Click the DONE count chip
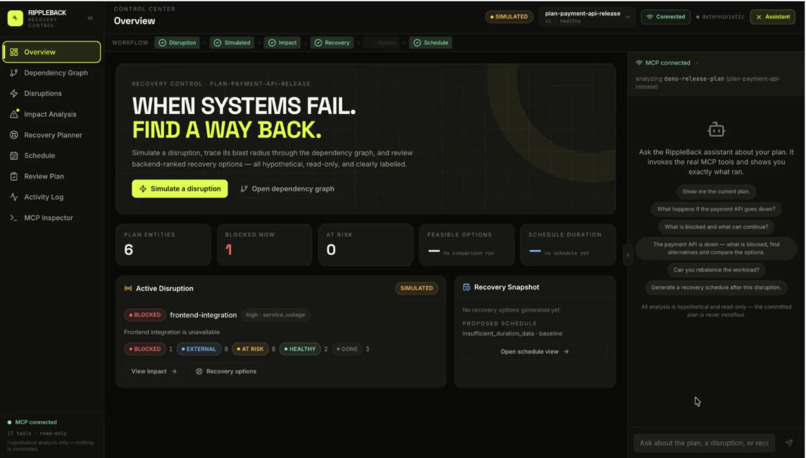Screen dimensions: 806x458 point(347,349)
